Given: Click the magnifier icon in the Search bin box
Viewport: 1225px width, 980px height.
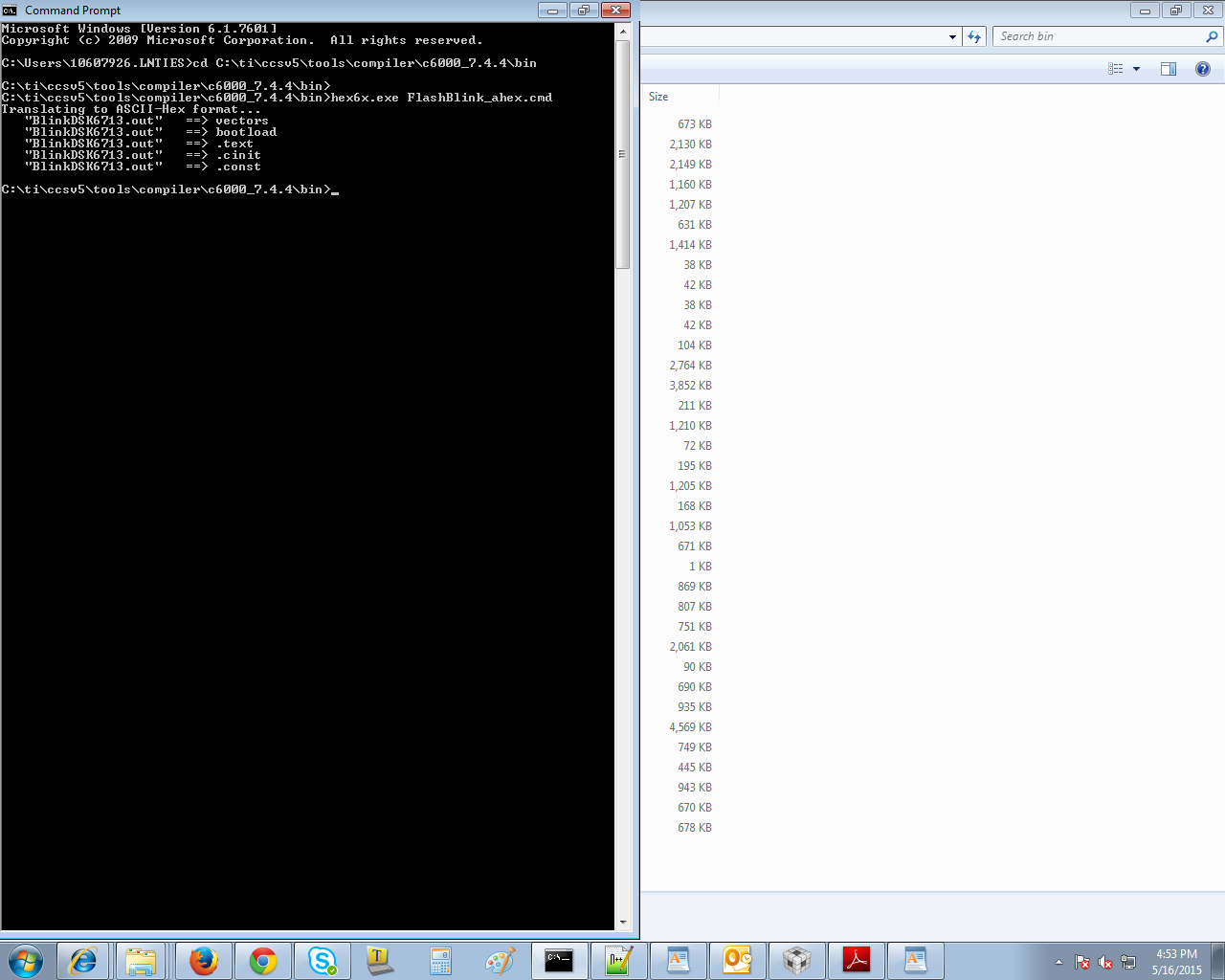Looking at the screenshot, I should point(1212,36).
